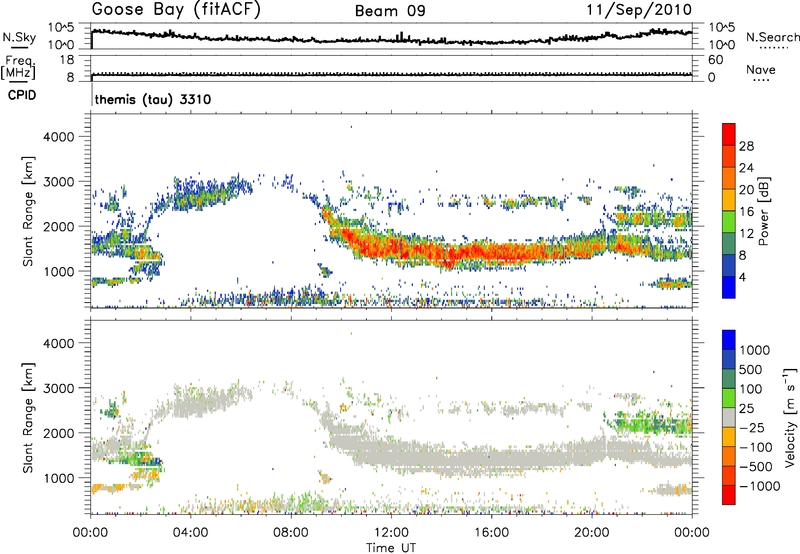800x554 pixels.
Task: Click the "Beam 09" label
Action: (390, 11)
